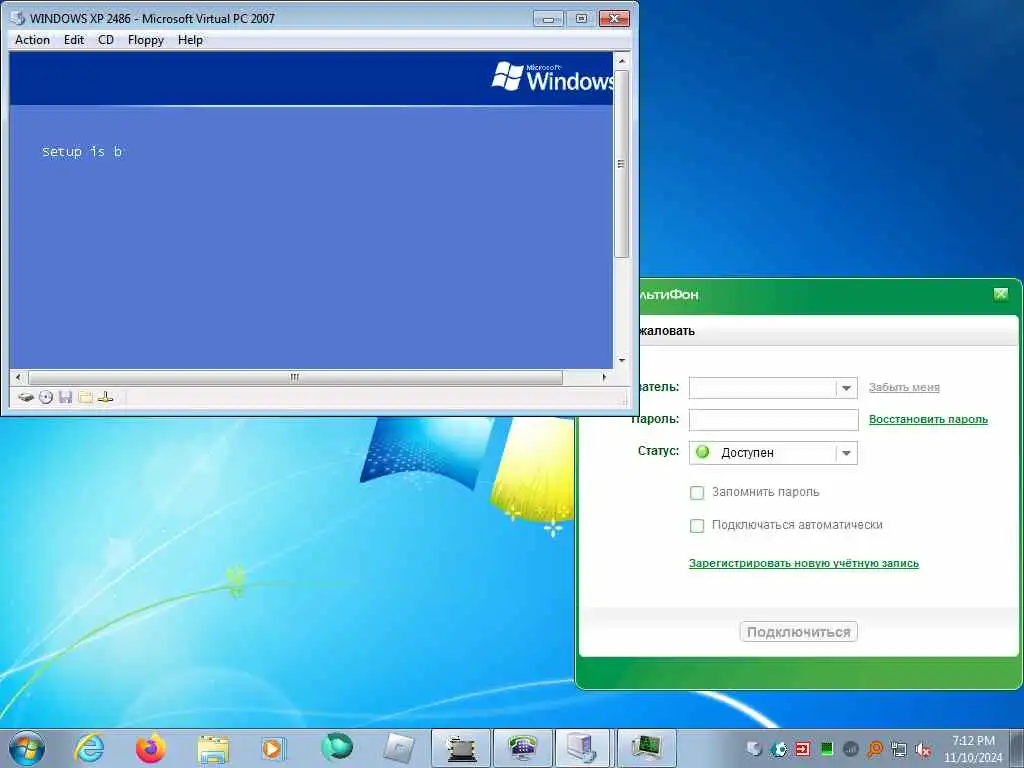Click the vertical scrollbar thumb in Virtual PC
This screenshot has height=768, width=1024.
(622, 163)
